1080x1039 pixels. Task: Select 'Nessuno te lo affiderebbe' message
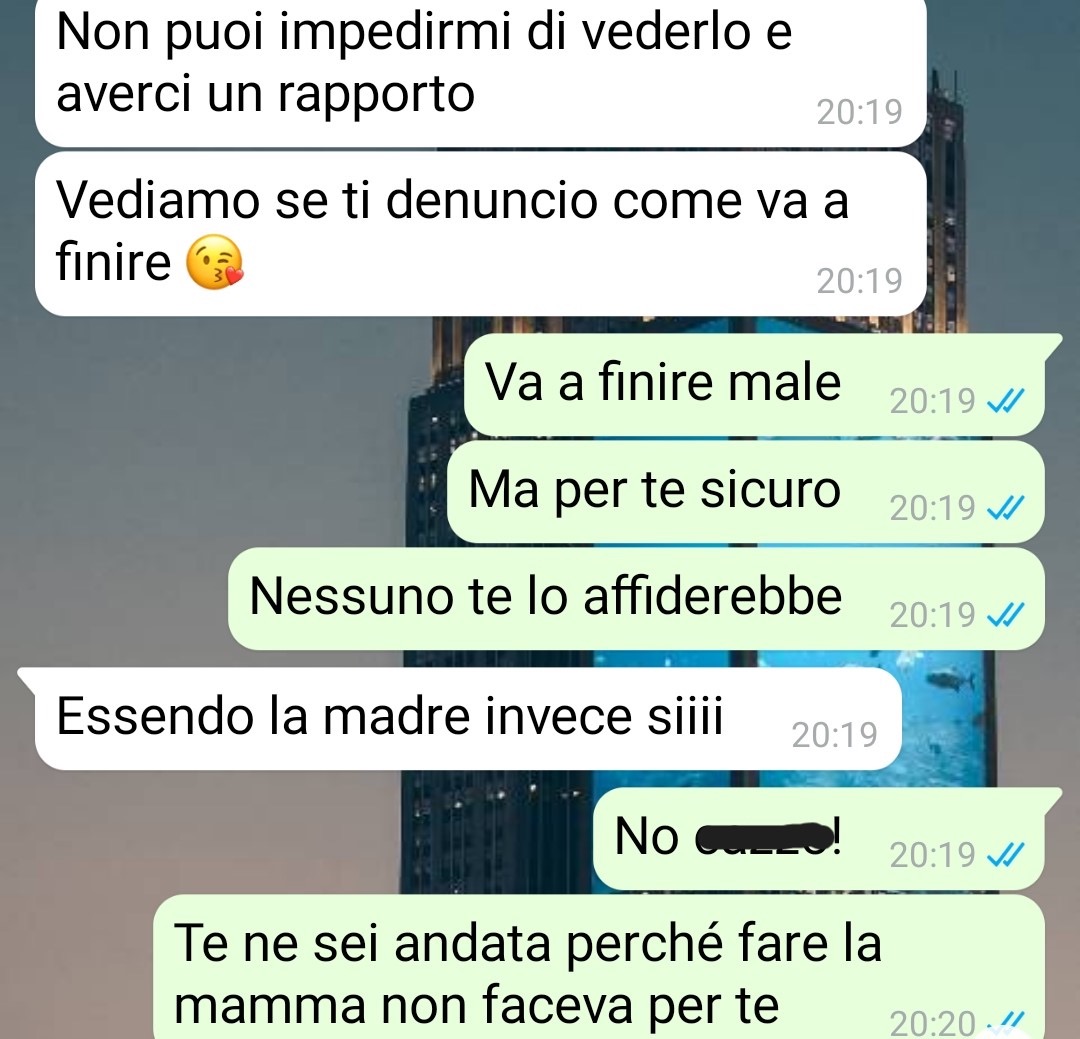click(x=636, y=598)
